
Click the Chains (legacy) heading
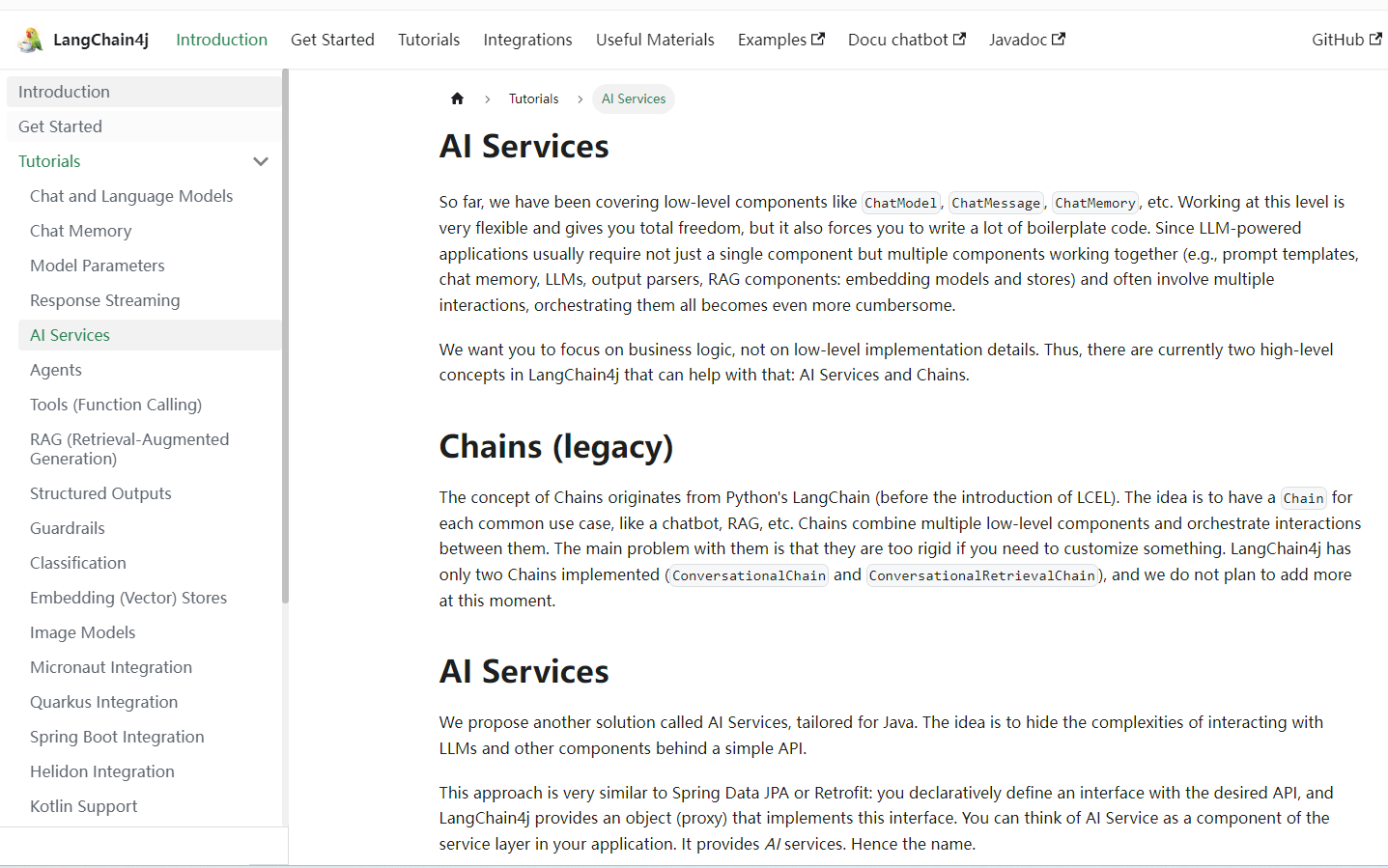tap(556, 447)
